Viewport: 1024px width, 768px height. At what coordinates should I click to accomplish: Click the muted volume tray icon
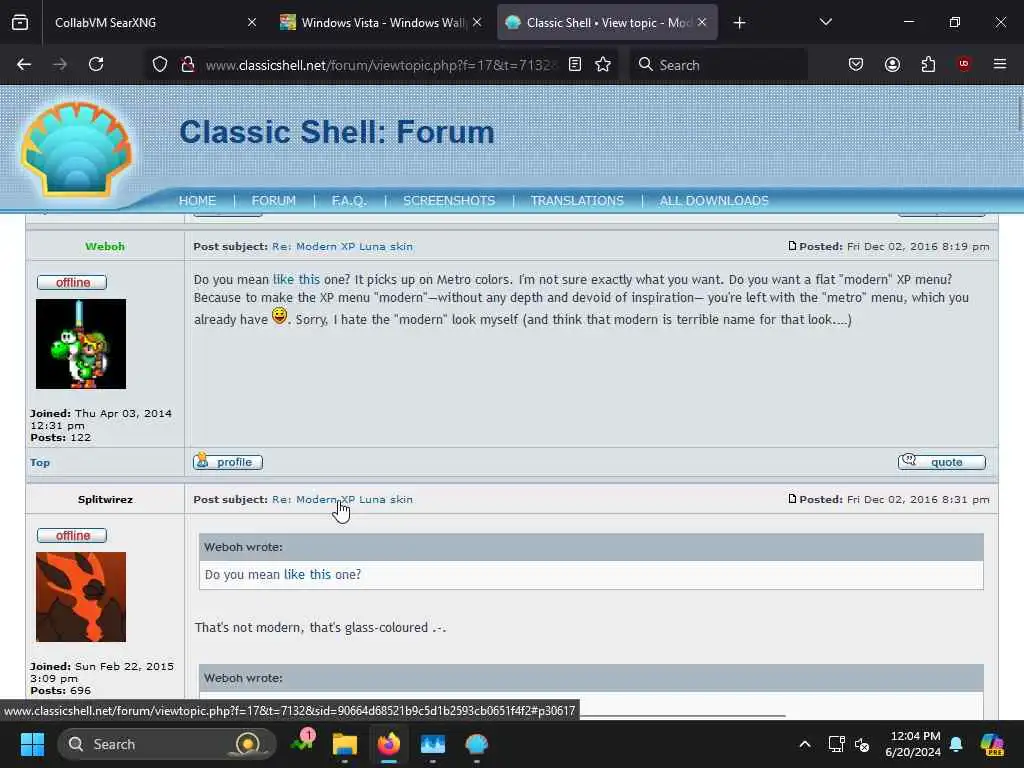(862, 744)
